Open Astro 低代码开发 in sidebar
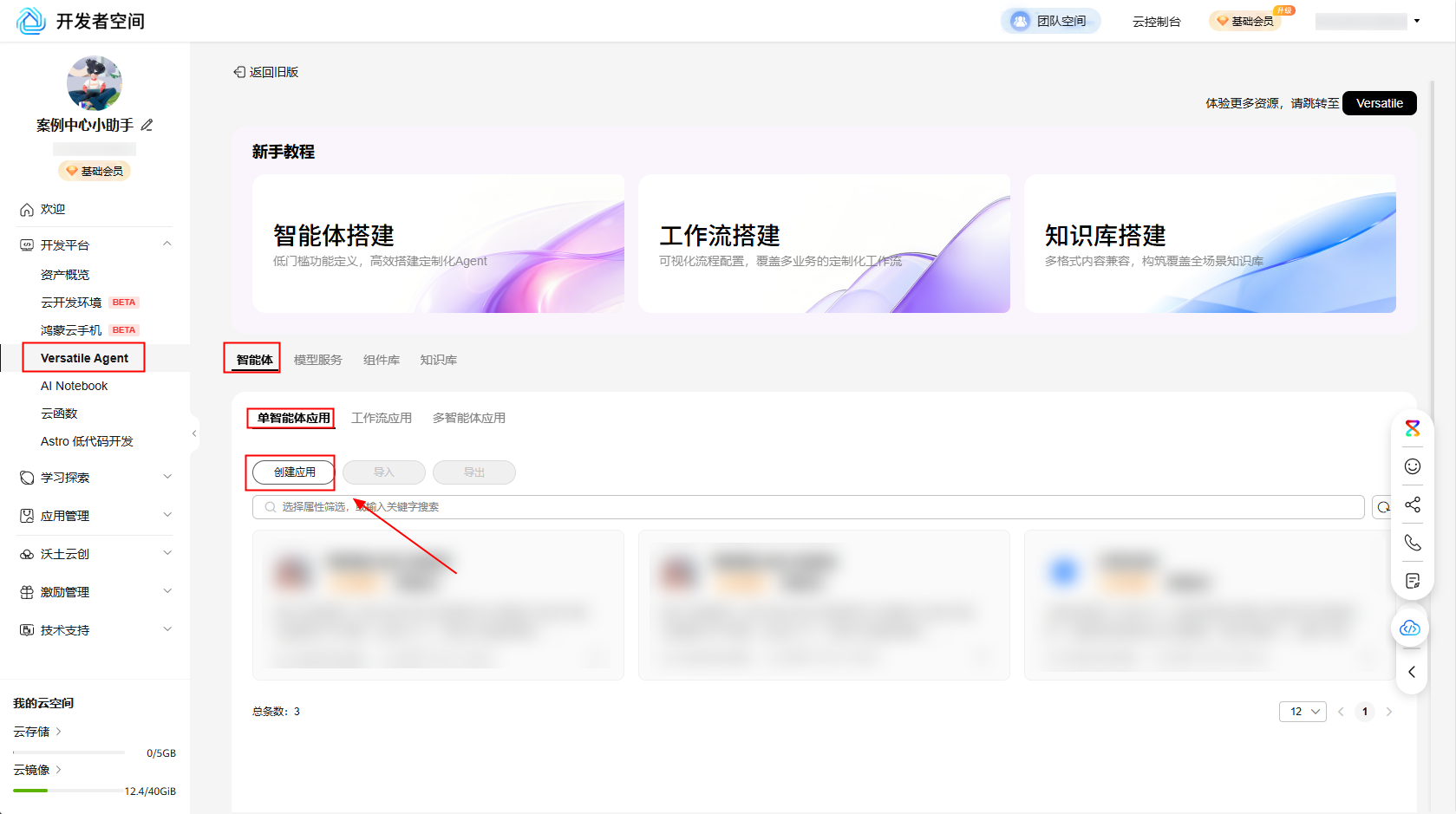The image size is (1456, 814). [87, 441]
